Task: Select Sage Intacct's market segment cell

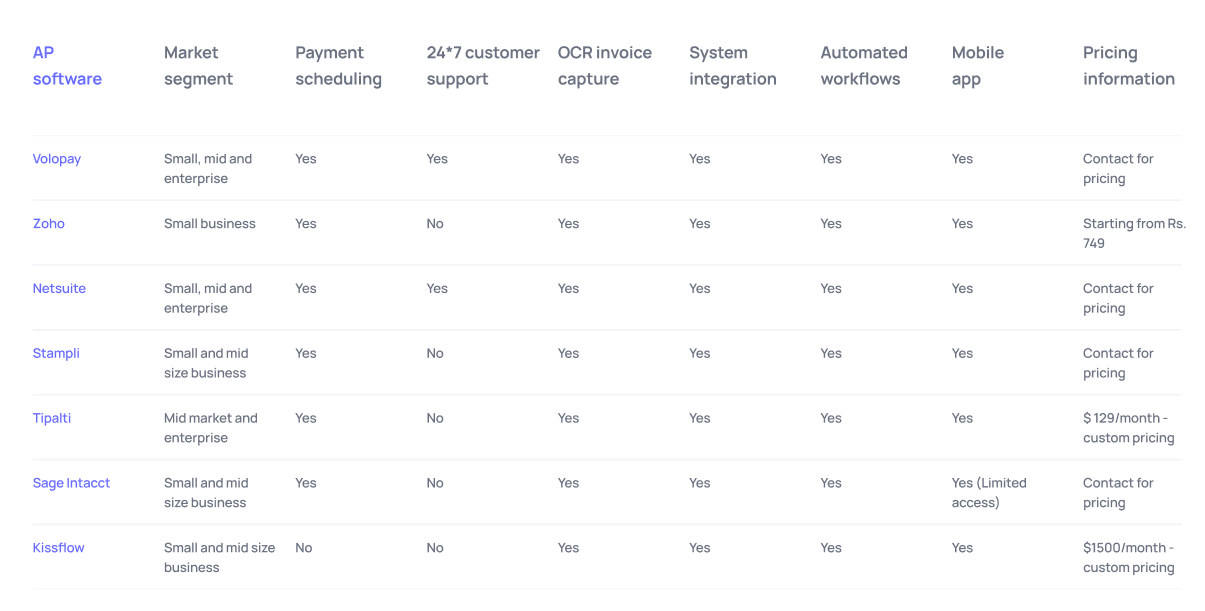Action: (x=206, y=493)
